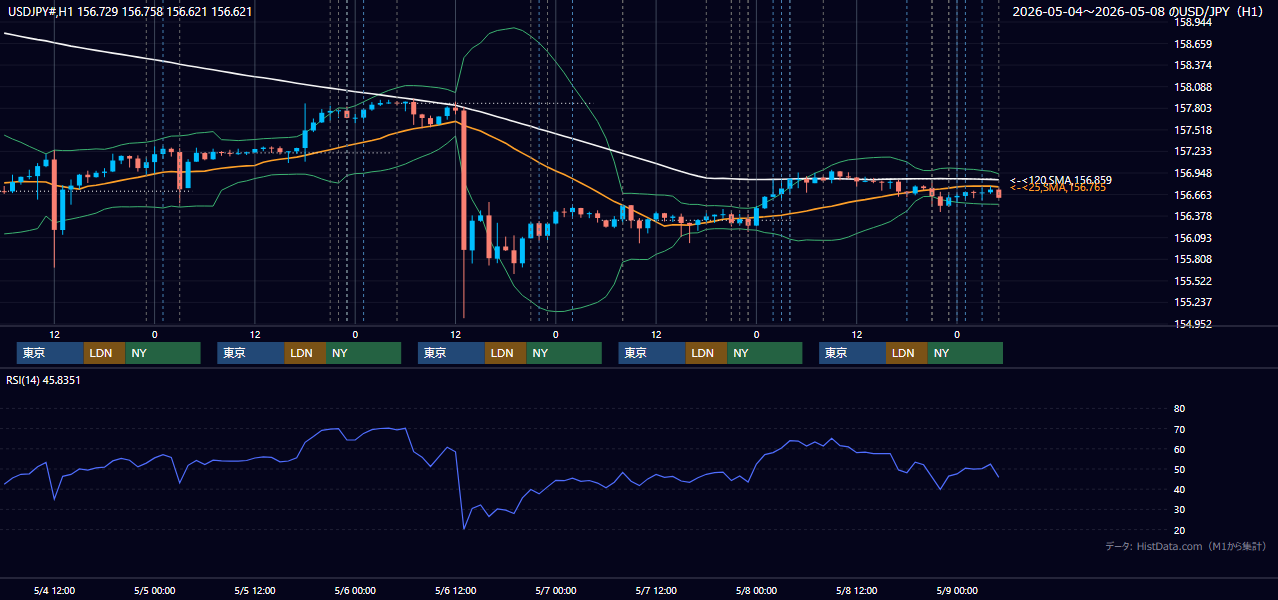Viewport: 1278px width, 600px height.
Task: Click the 5/8 12:00 time axis label
Action: coord(856,590)
